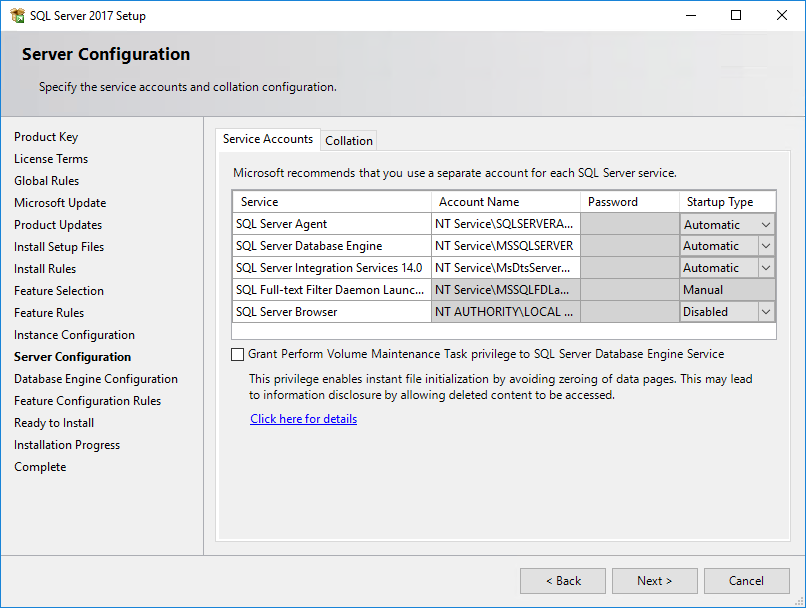Click Instance Configuration step in sidebar

coord(74,335)
